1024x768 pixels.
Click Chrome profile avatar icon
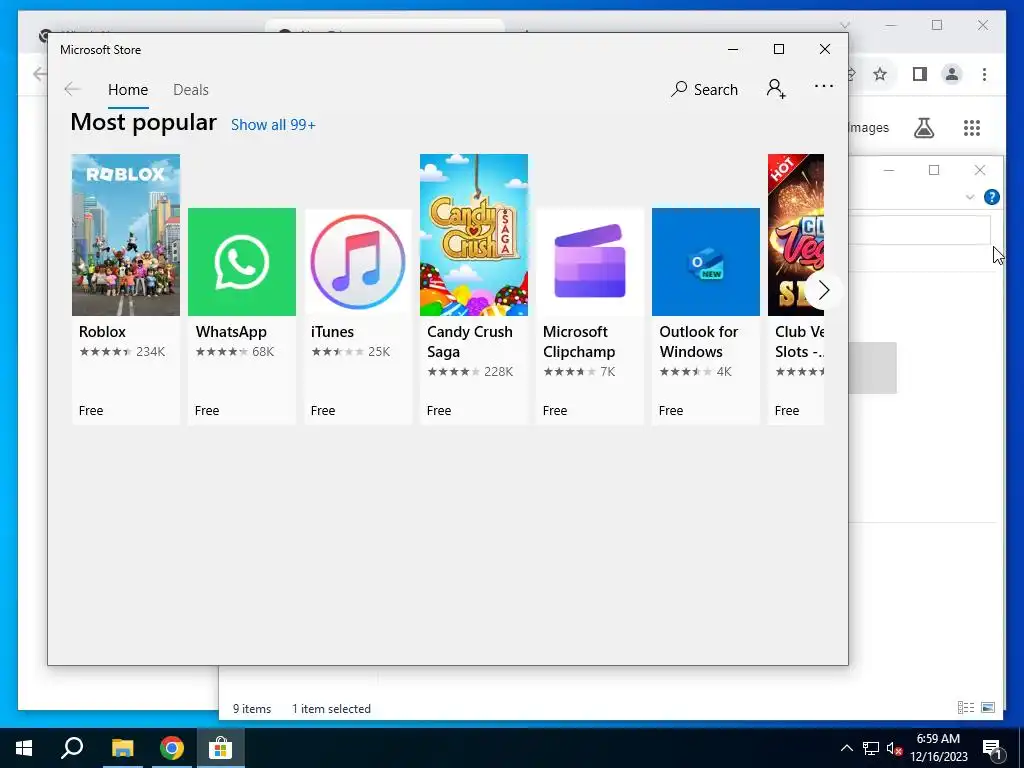point(952,74)
